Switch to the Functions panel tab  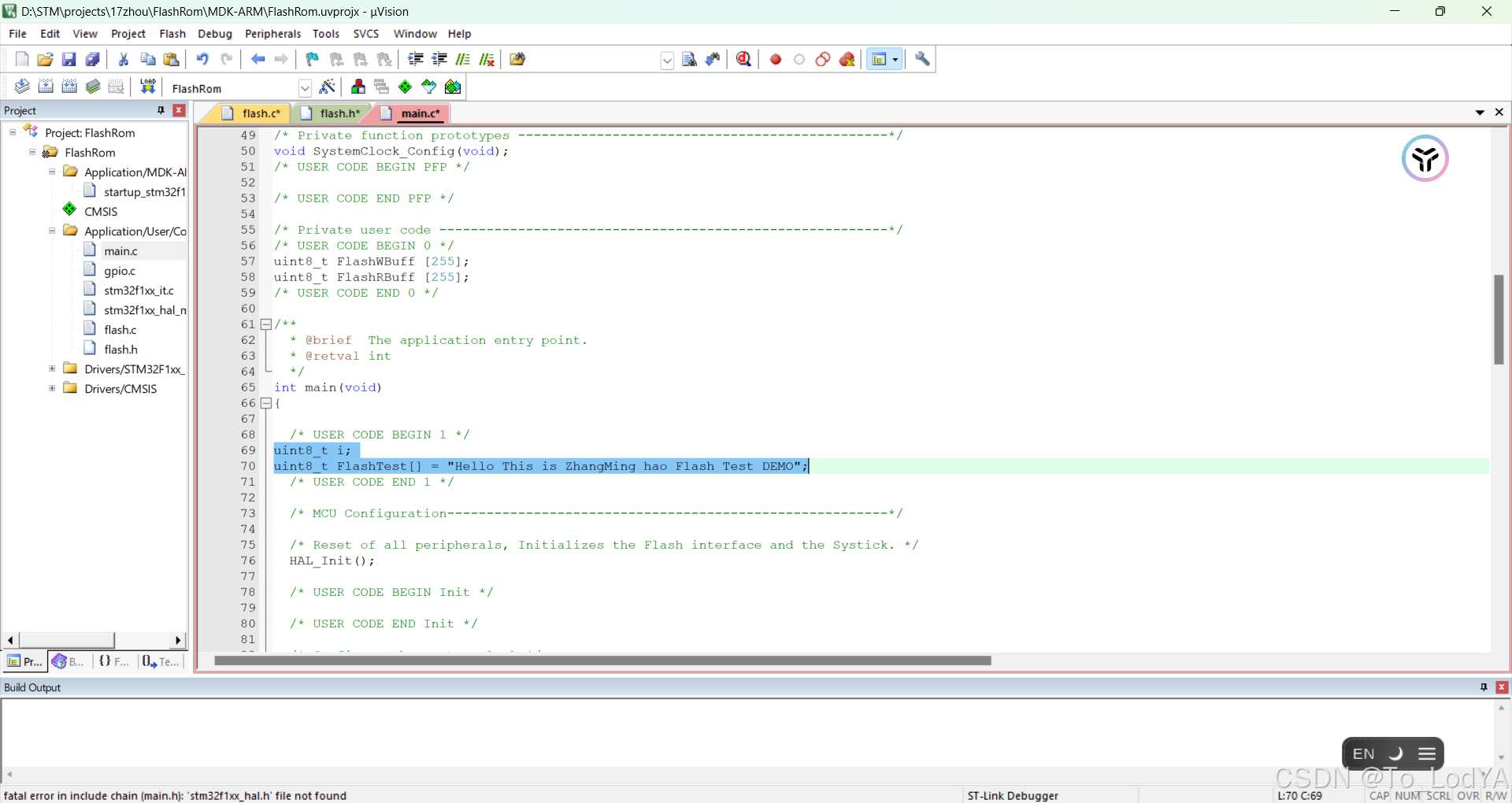114,661
